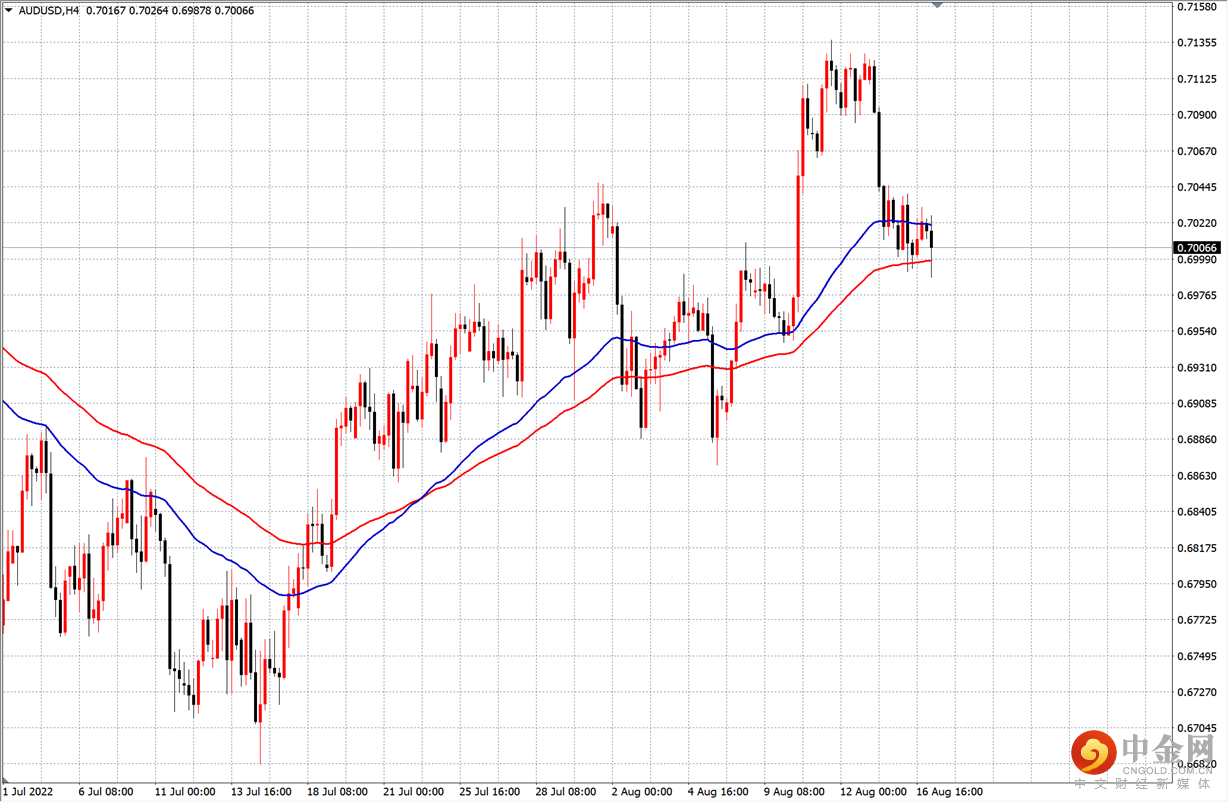Click the 4 Aug 16:00 time label

click(x=719, y=792)
